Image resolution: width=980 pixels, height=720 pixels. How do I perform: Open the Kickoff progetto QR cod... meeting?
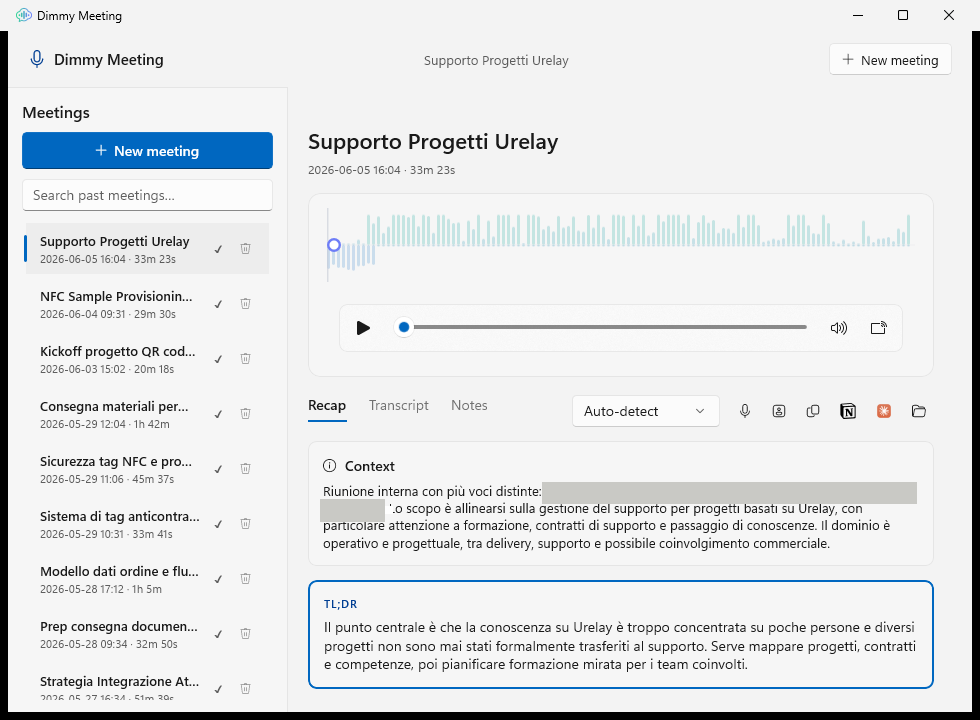[x=148, y=359]
